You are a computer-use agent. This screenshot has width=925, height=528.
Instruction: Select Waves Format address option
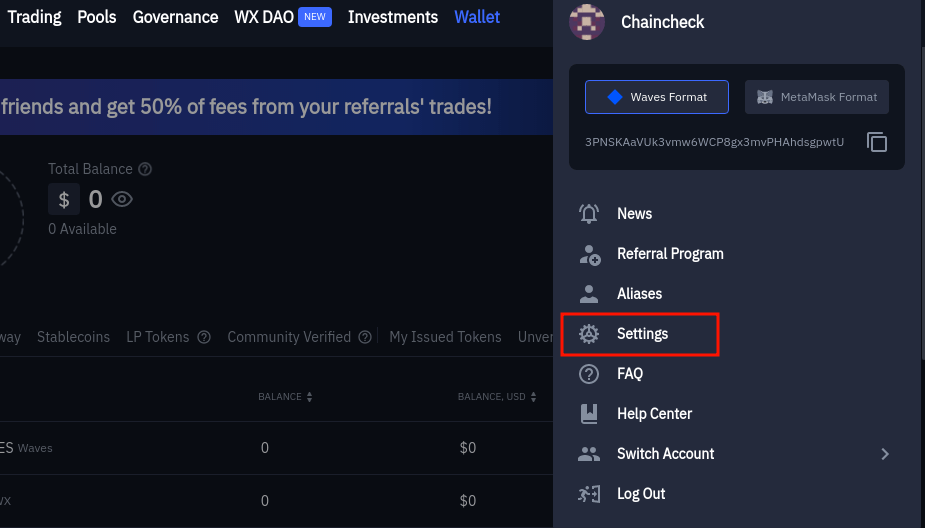tap(657, 97)
